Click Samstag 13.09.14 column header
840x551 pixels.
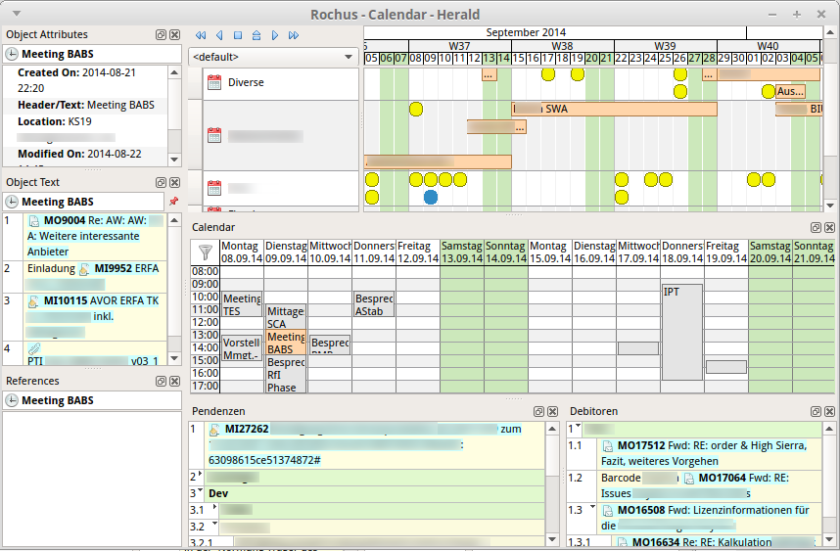click(x=462, y=252)
